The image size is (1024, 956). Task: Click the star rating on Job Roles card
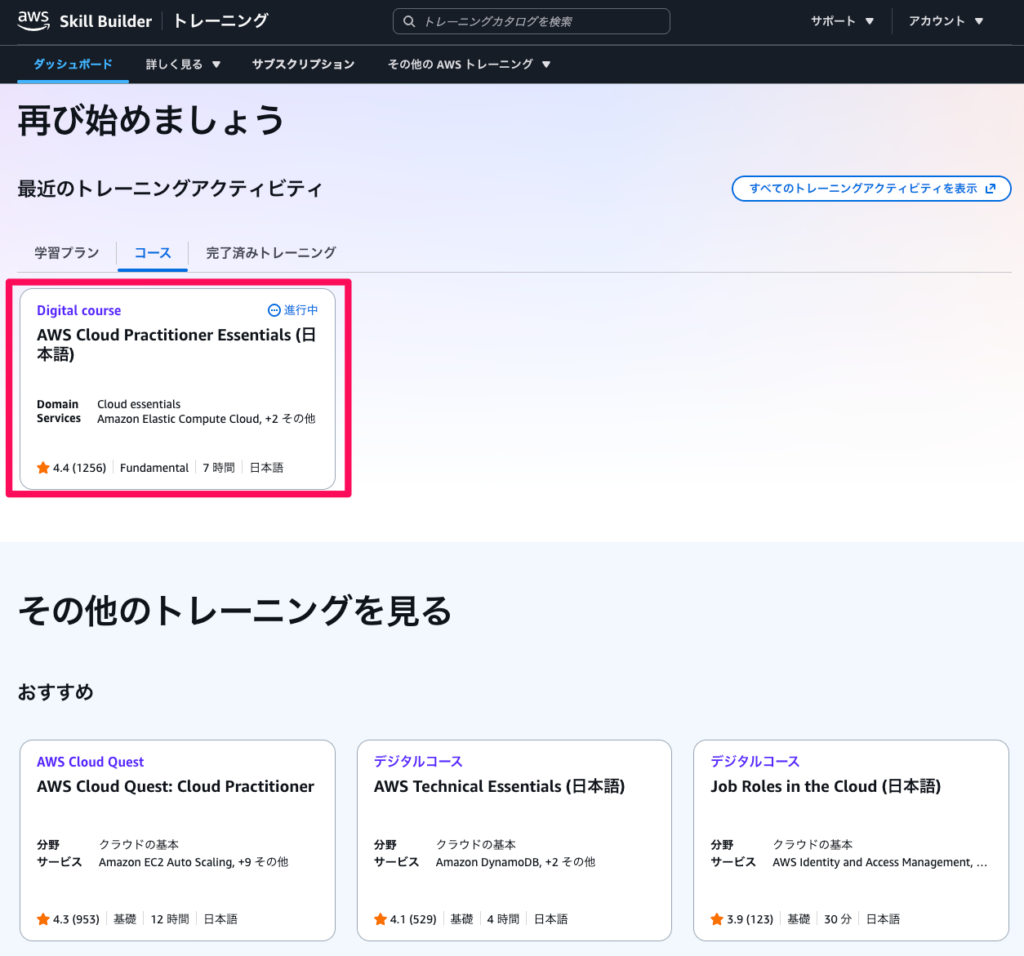coord(717,919)
